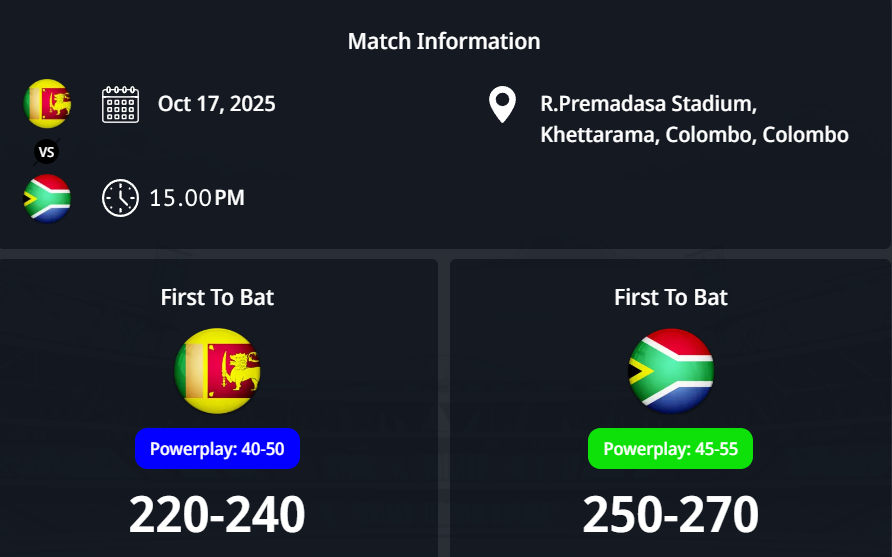Click the location pin icon beside the venue
Image resolution: width=892 pixels, height=557 pixels.
502,105
